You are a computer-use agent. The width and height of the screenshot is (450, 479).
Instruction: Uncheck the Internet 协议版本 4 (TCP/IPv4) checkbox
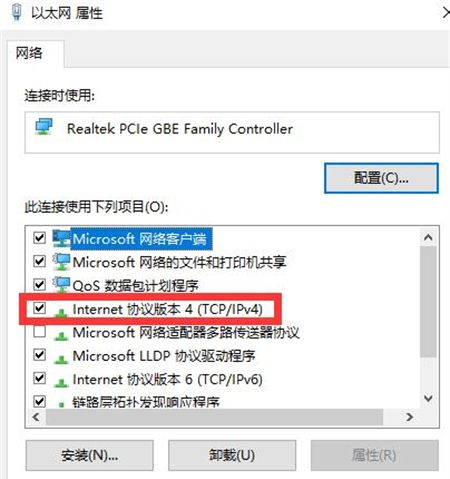tap(40, 308)
